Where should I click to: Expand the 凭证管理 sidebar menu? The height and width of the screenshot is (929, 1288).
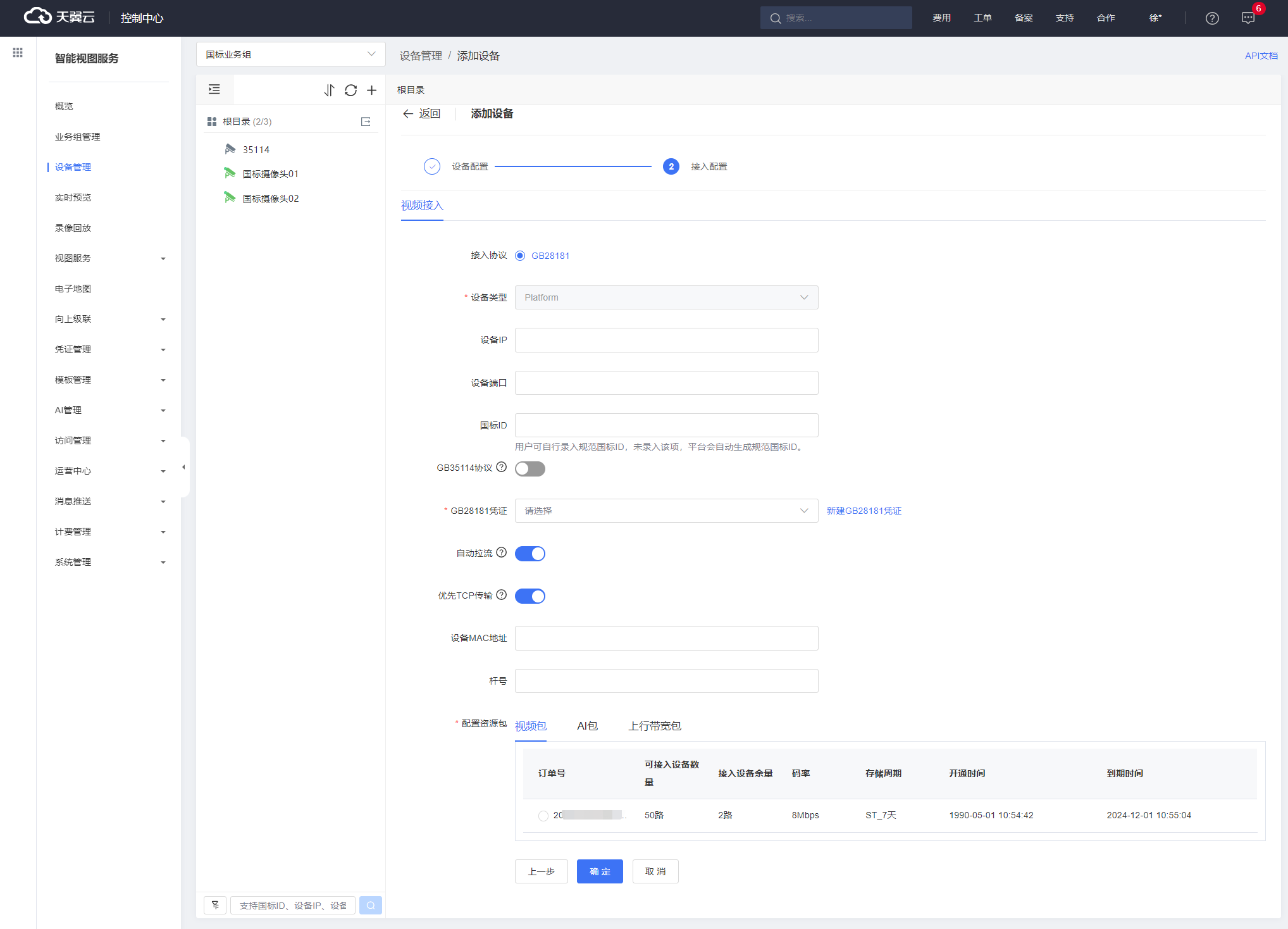coord(109,349)
